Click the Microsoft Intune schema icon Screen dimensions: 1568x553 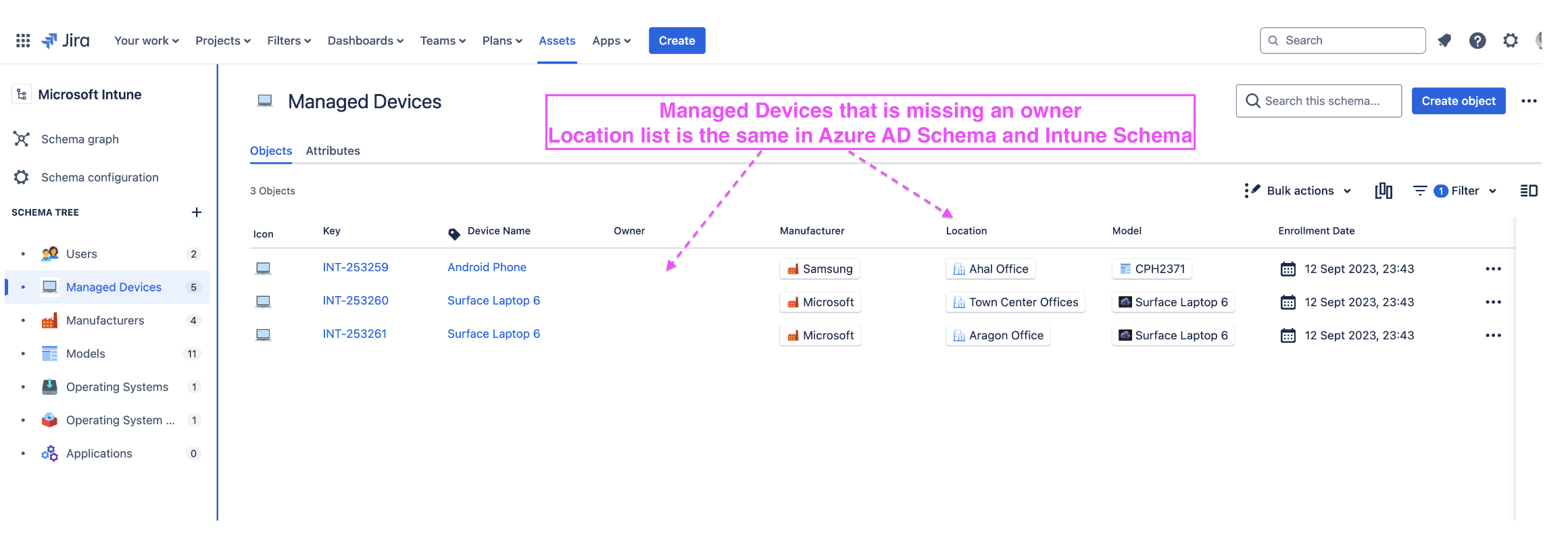coord(22,95)
